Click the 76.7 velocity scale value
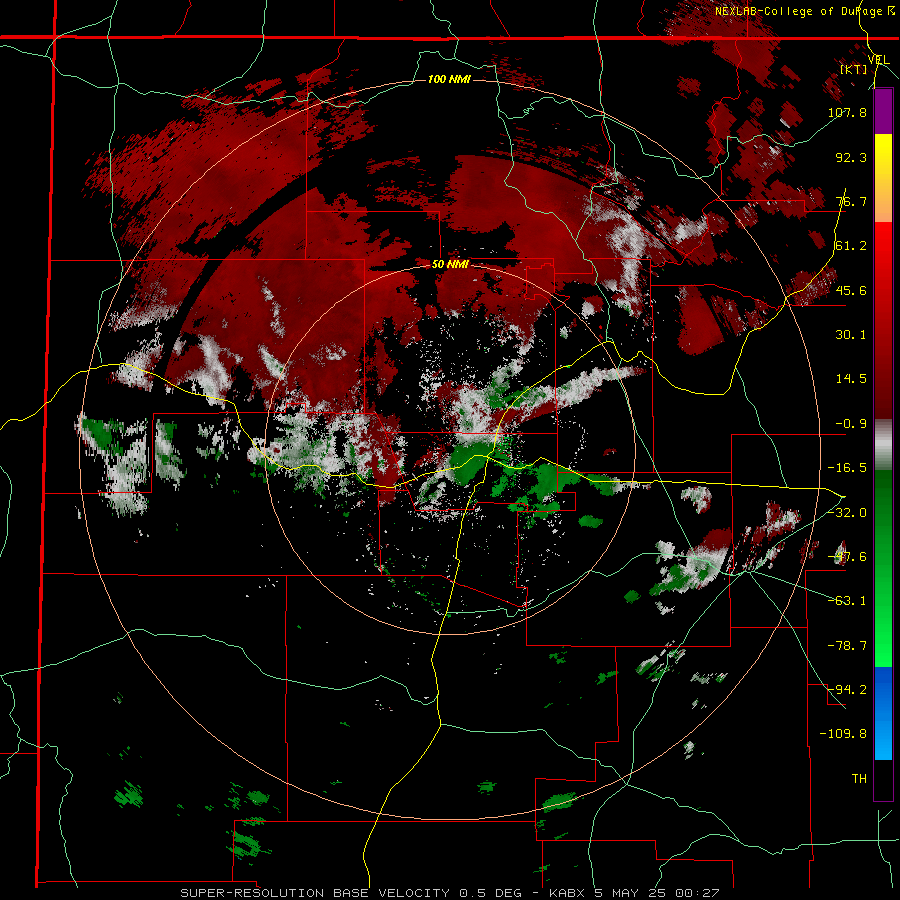Viewport: 900px width, 900px height. coord(851,201)
